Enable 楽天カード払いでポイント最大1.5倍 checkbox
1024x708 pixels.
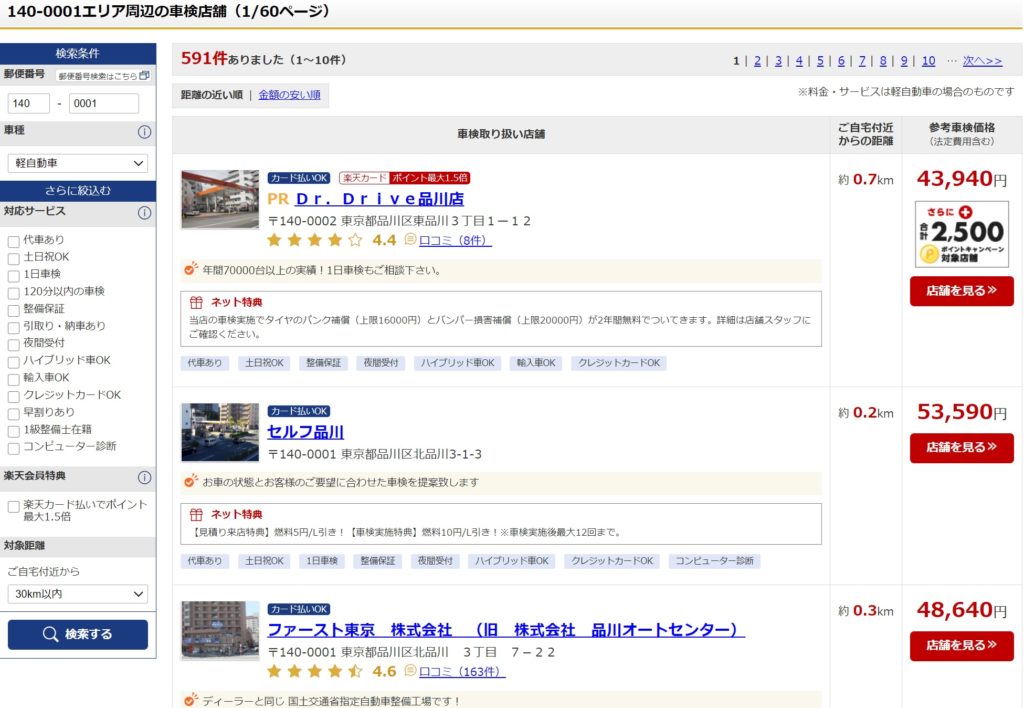(13, 507)
